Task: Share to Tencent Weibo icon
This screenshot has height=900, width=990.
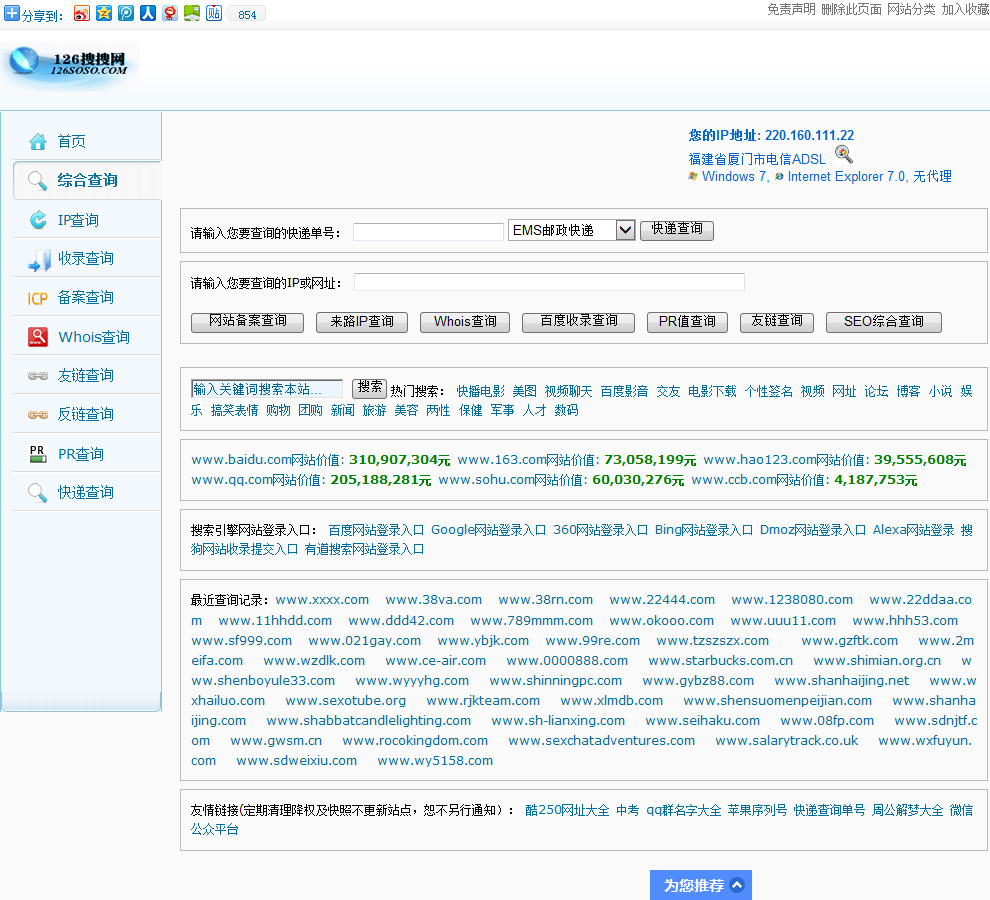Action: (126, 13)
